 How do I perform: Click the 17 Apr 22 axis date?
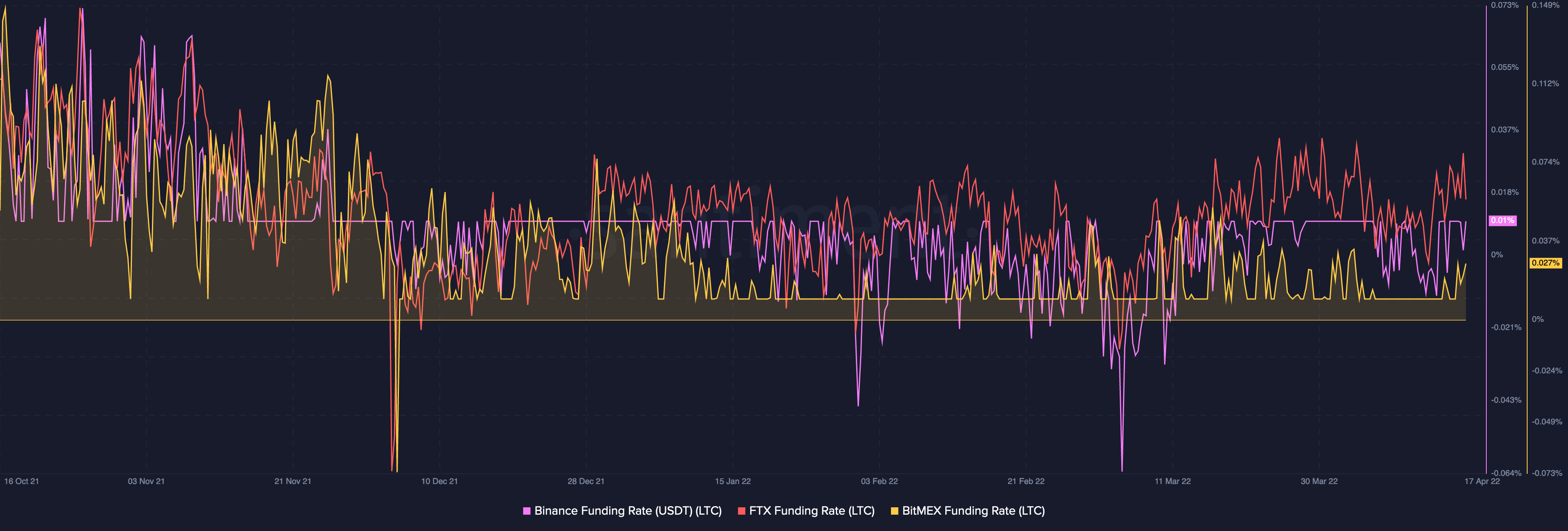point(1482,481)
